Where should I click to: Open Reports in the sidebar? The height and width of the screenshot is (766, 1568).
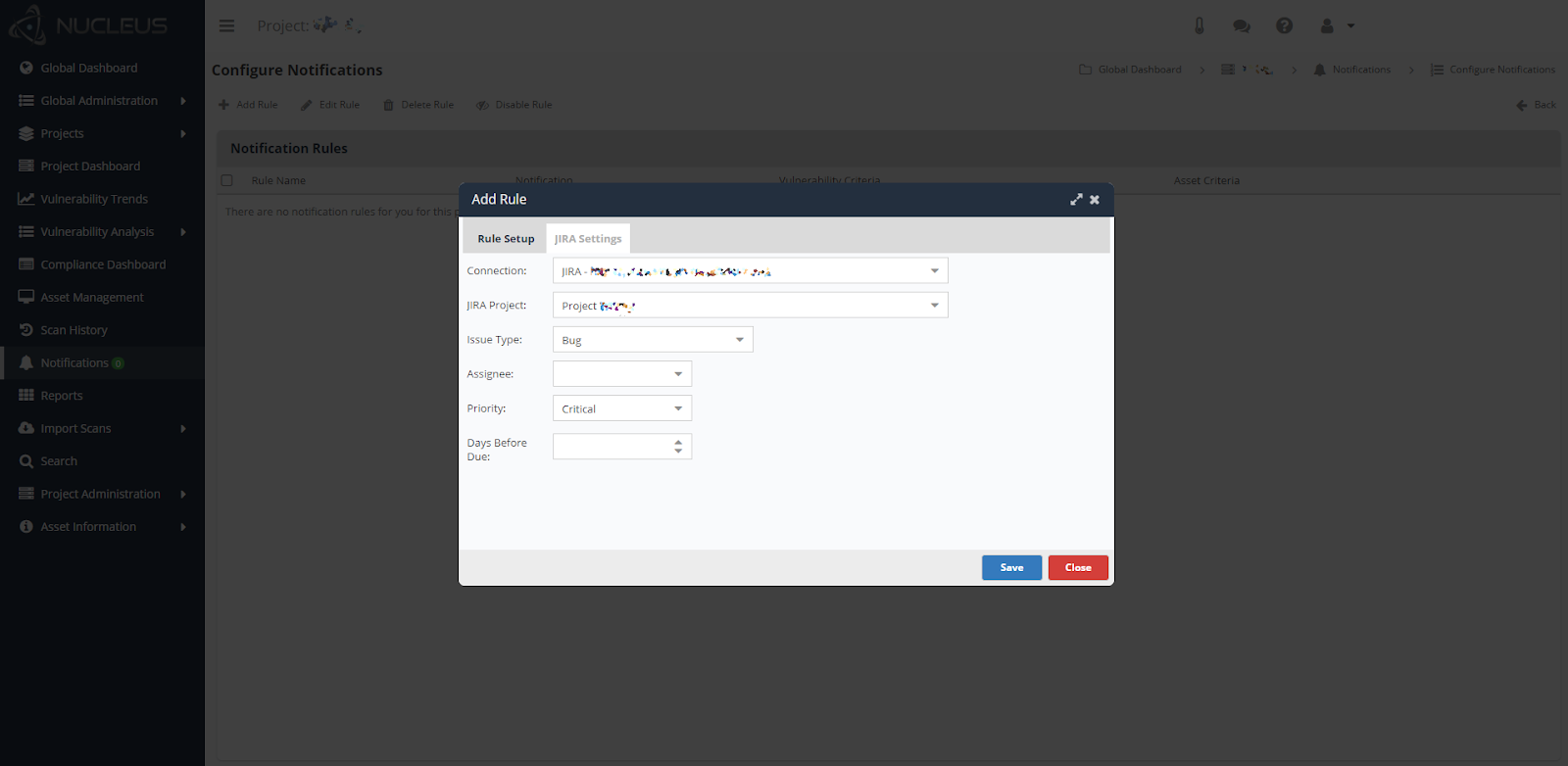pyautogui.click(x=62, y=396)
